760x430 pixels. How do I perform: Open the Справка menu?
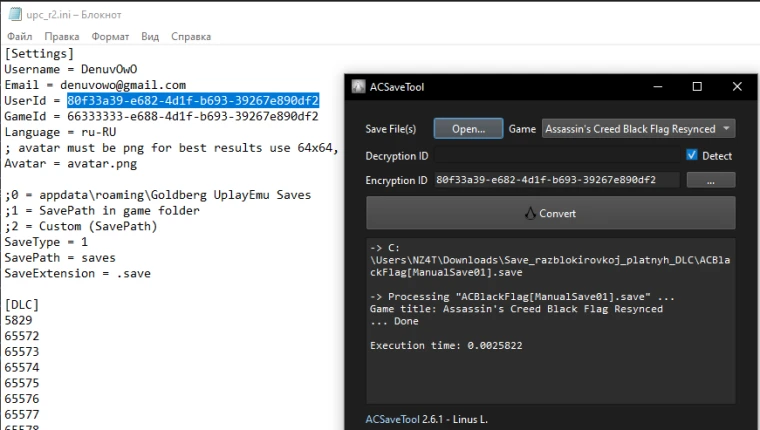click(191, 36)
